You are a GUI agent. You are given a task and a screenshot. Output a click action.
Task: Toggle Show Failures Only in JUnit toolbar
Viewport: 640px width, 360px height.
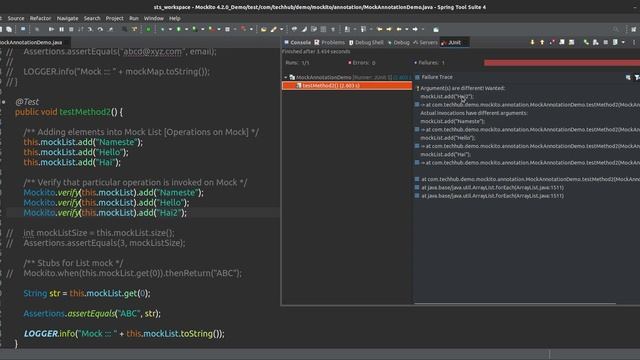(552, 42)
